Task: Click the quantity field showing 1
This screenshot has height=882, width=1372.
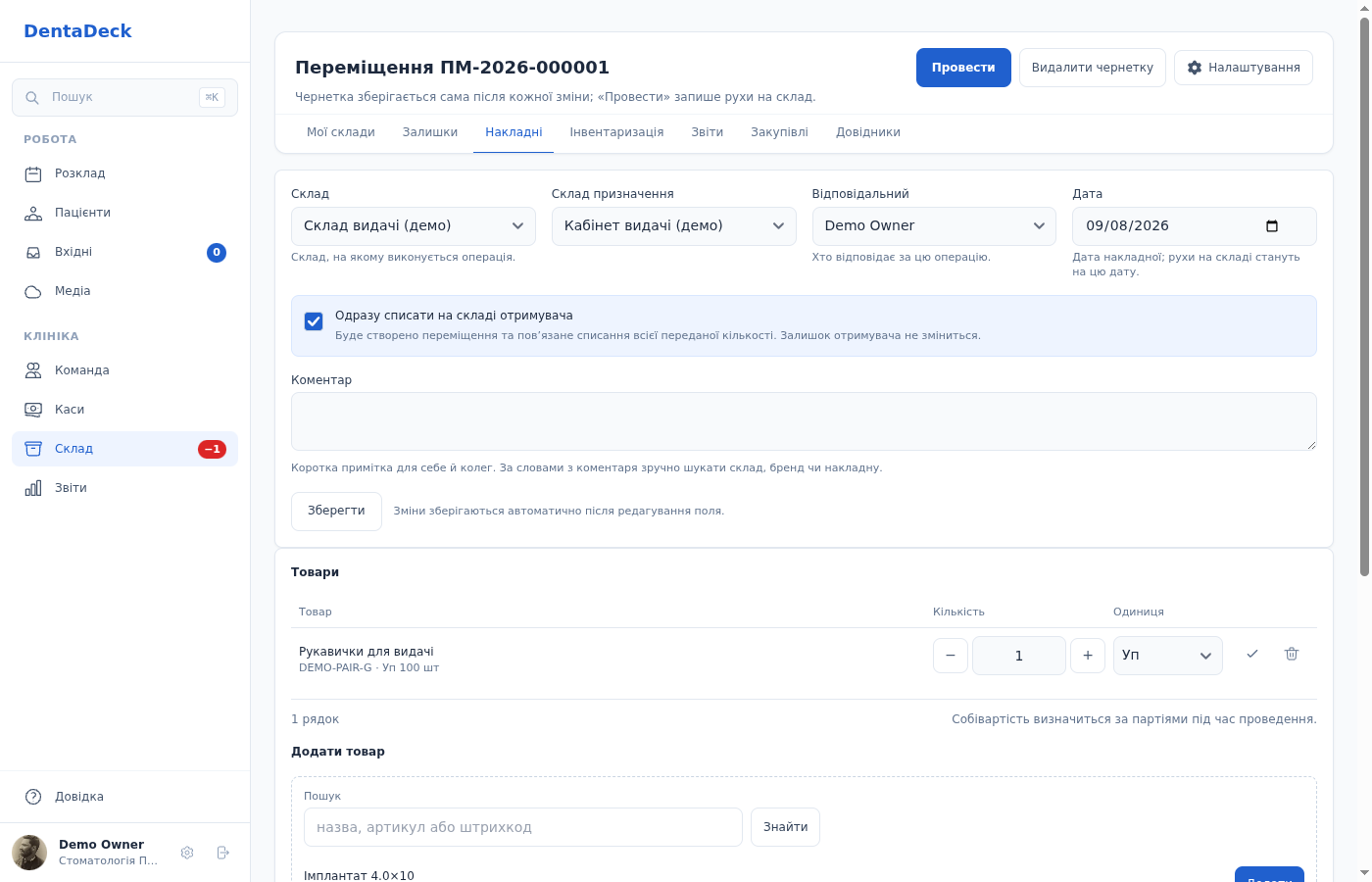Action: pos(1019,656)
